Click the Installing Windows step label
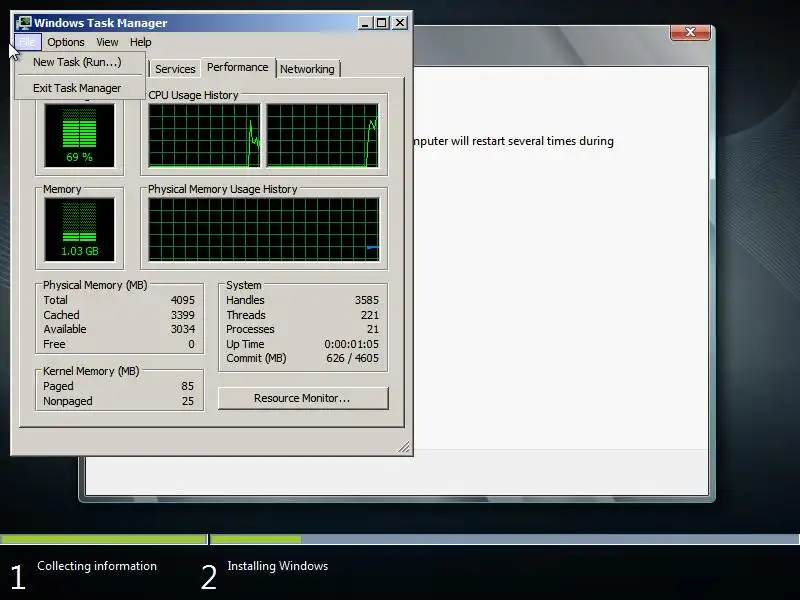The width and height of the screenshot is (800, 600). point(278,566)
